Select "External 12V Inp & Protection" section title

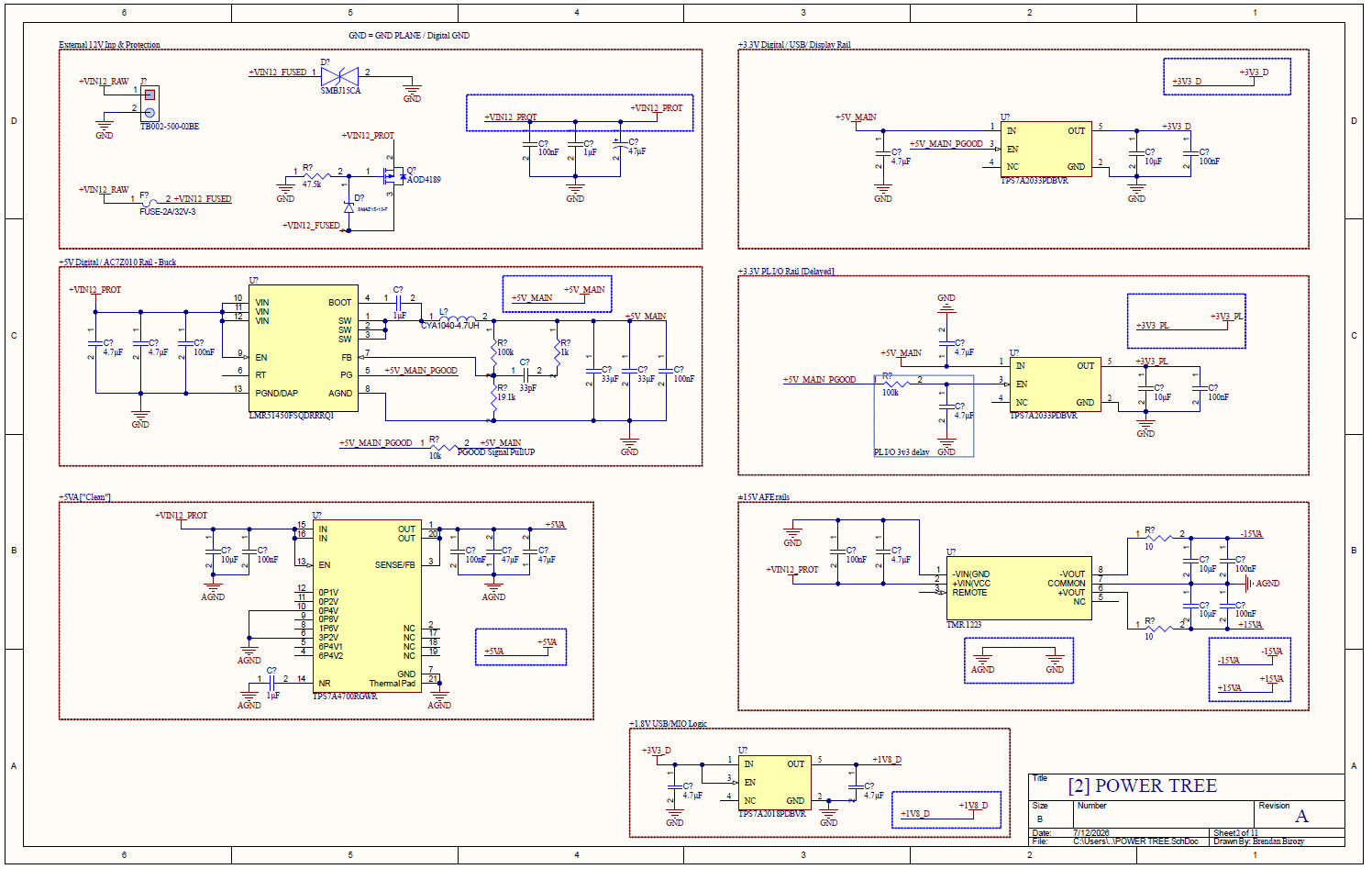[x=109, y=45]
